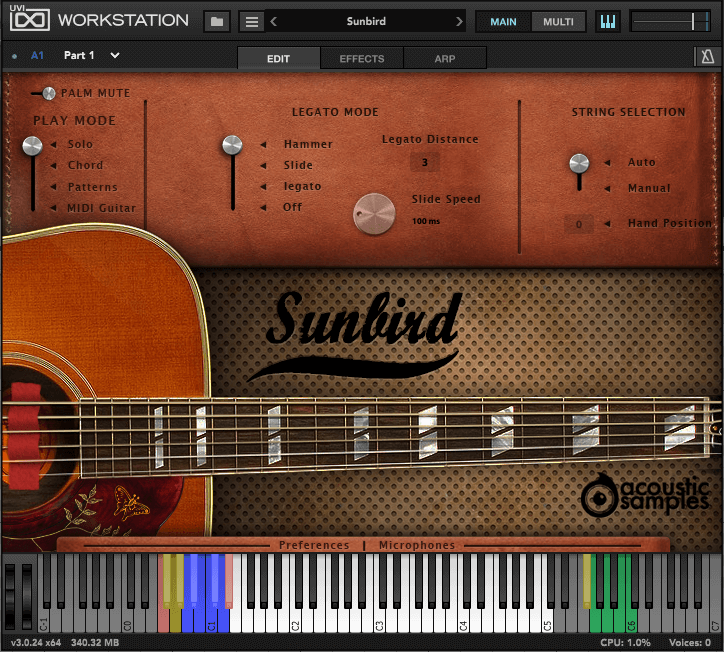Image resolution: width=724 pixels, height=652 pixels.
Task: Select Manual string selection
Action: click(649, 188)
